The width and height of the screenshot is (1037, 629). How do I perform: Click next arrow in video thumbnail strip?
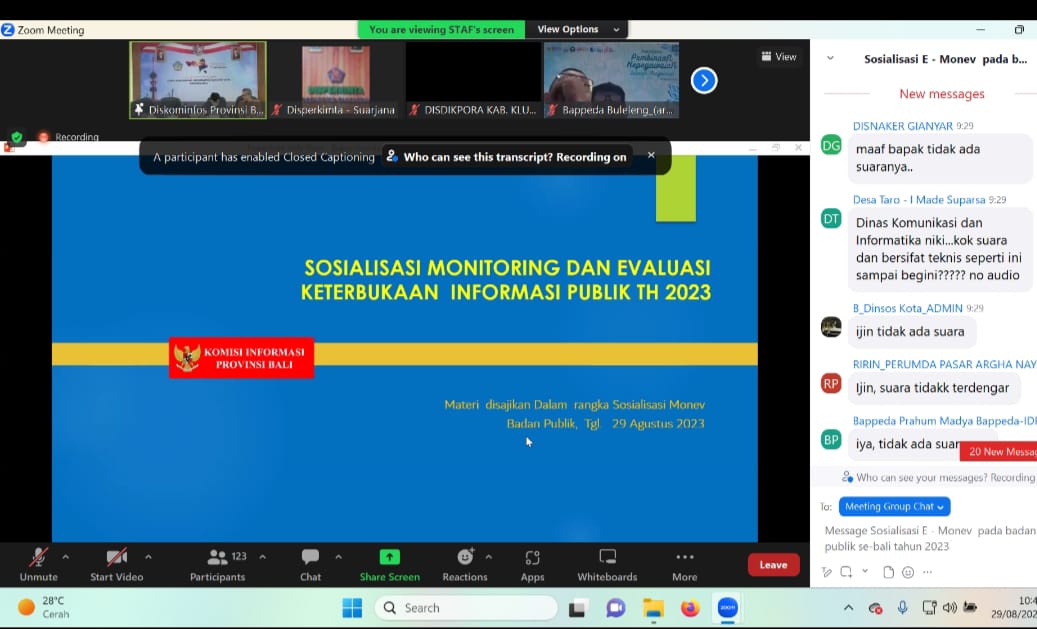click(704, 80)
